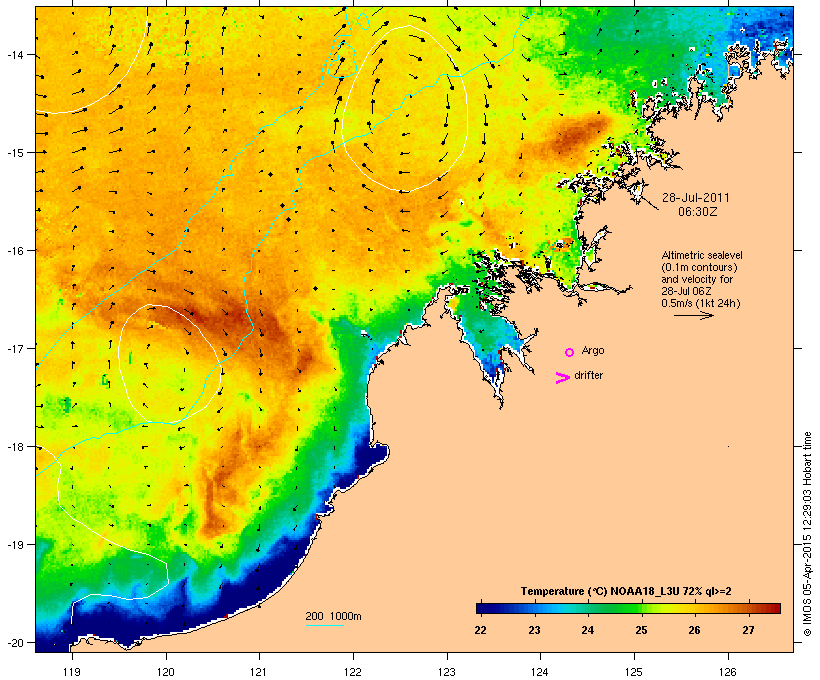This screenshot has height=680, width=820.
Task: Click the '(0.1m contours)' text
Action: 699,267
